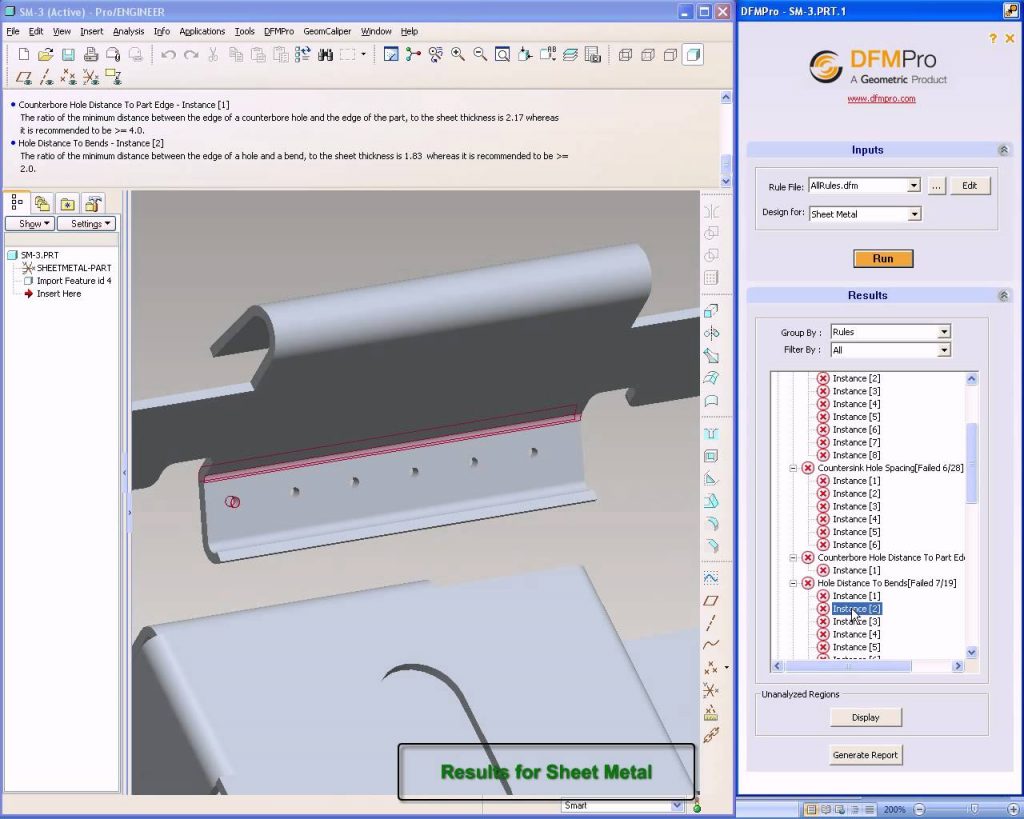Click the Cut scissors icon

point(213,55)
